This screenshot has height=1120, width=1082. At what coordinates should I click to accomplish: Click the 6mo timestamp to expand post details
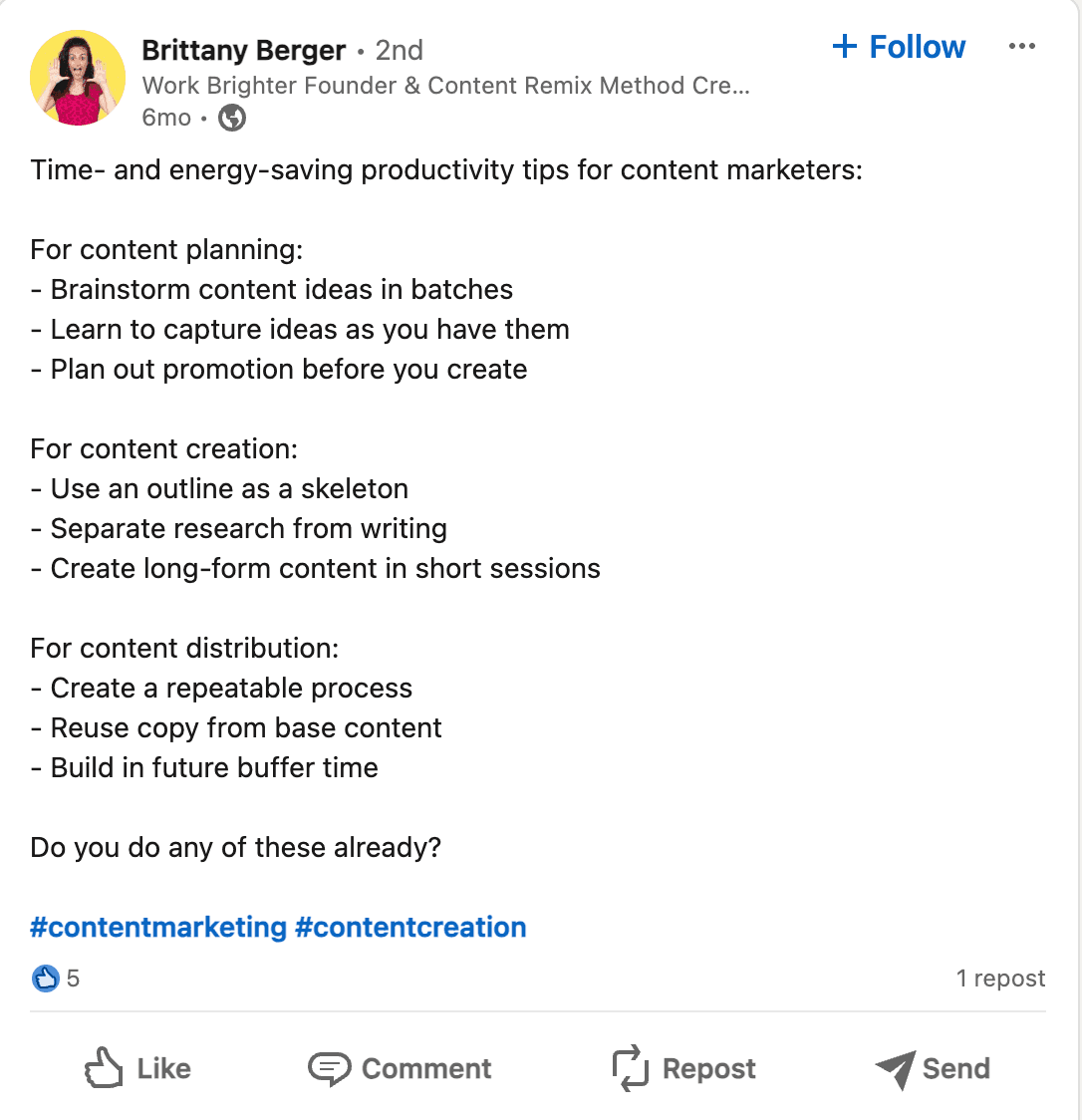coord(165,118)
